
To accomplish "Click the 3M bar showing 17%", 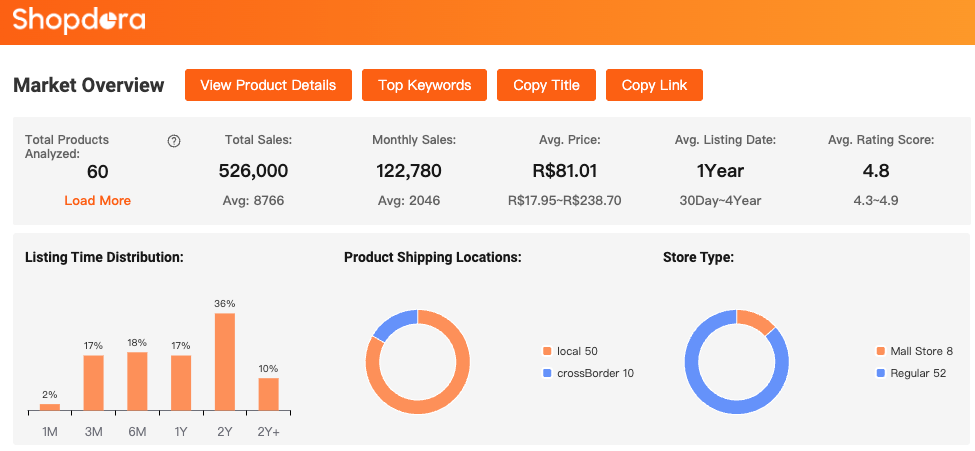I will 93,383.
